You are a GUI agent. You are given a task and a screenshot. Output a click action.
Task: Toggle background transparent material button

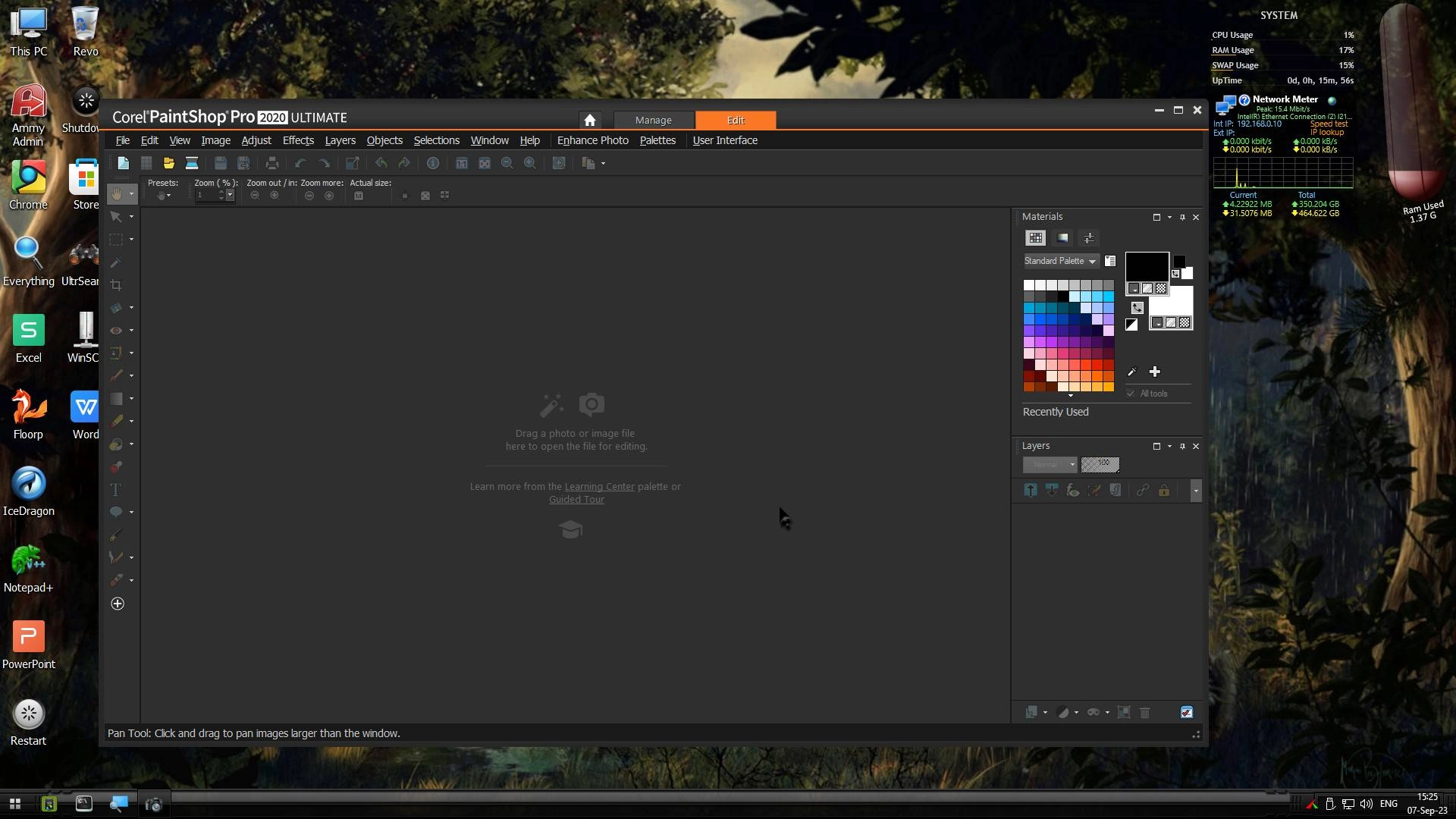[1185, 323]
